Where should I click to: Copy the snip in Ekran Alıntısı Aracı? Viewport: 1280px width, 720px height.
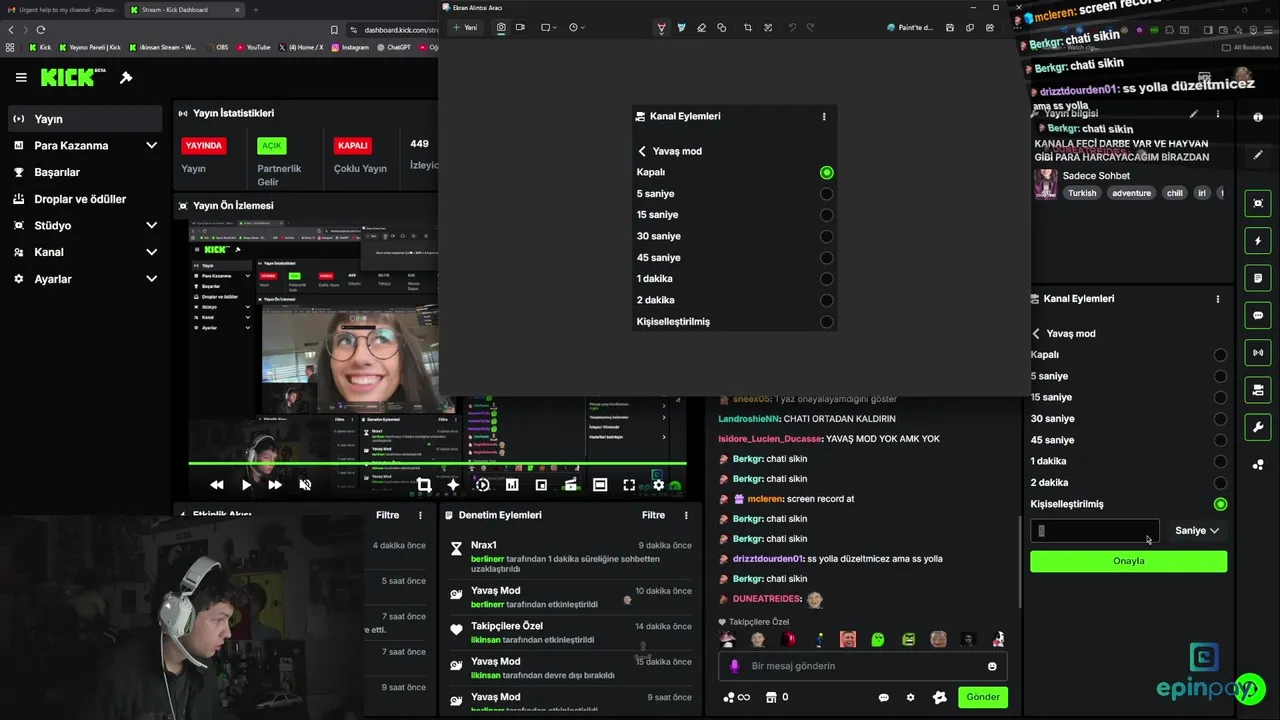pos(970,28)
